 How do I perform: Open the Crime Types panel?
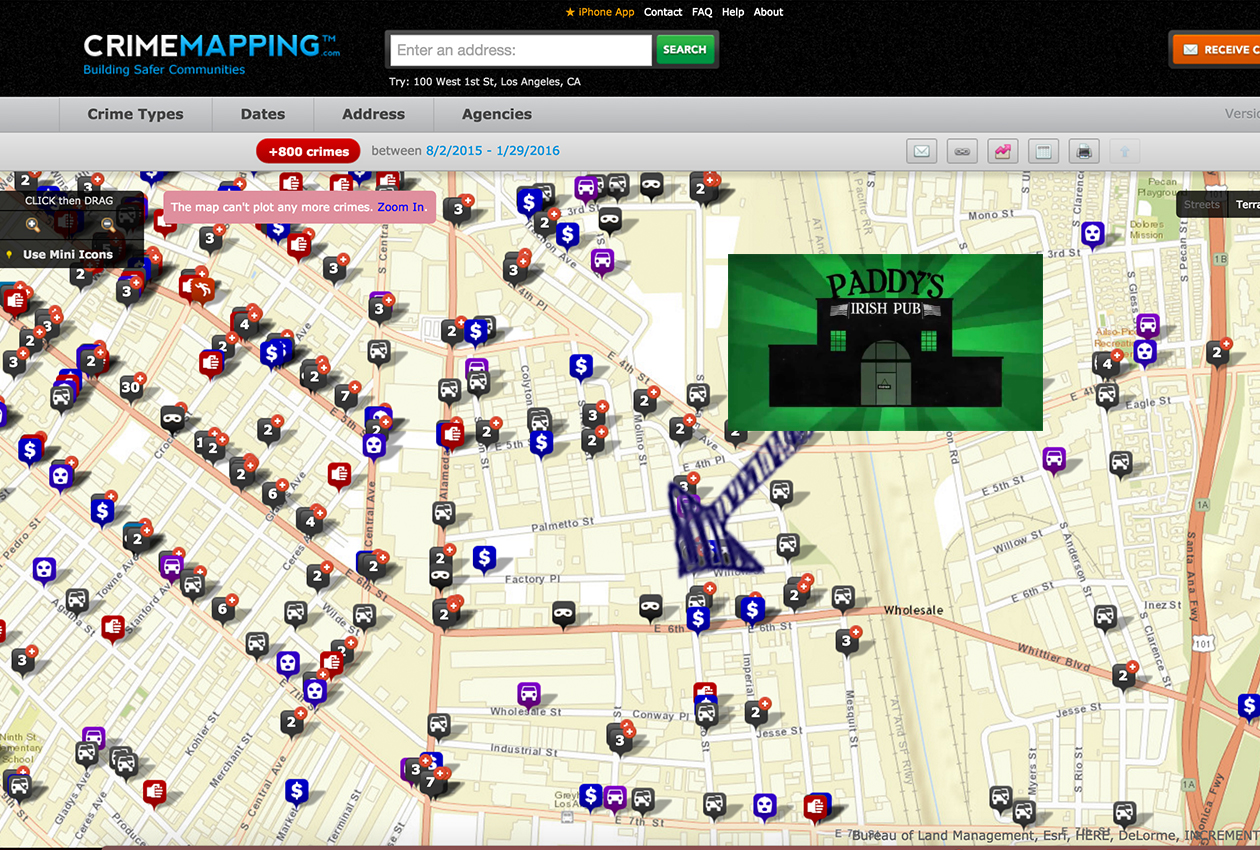click(136, 114)
